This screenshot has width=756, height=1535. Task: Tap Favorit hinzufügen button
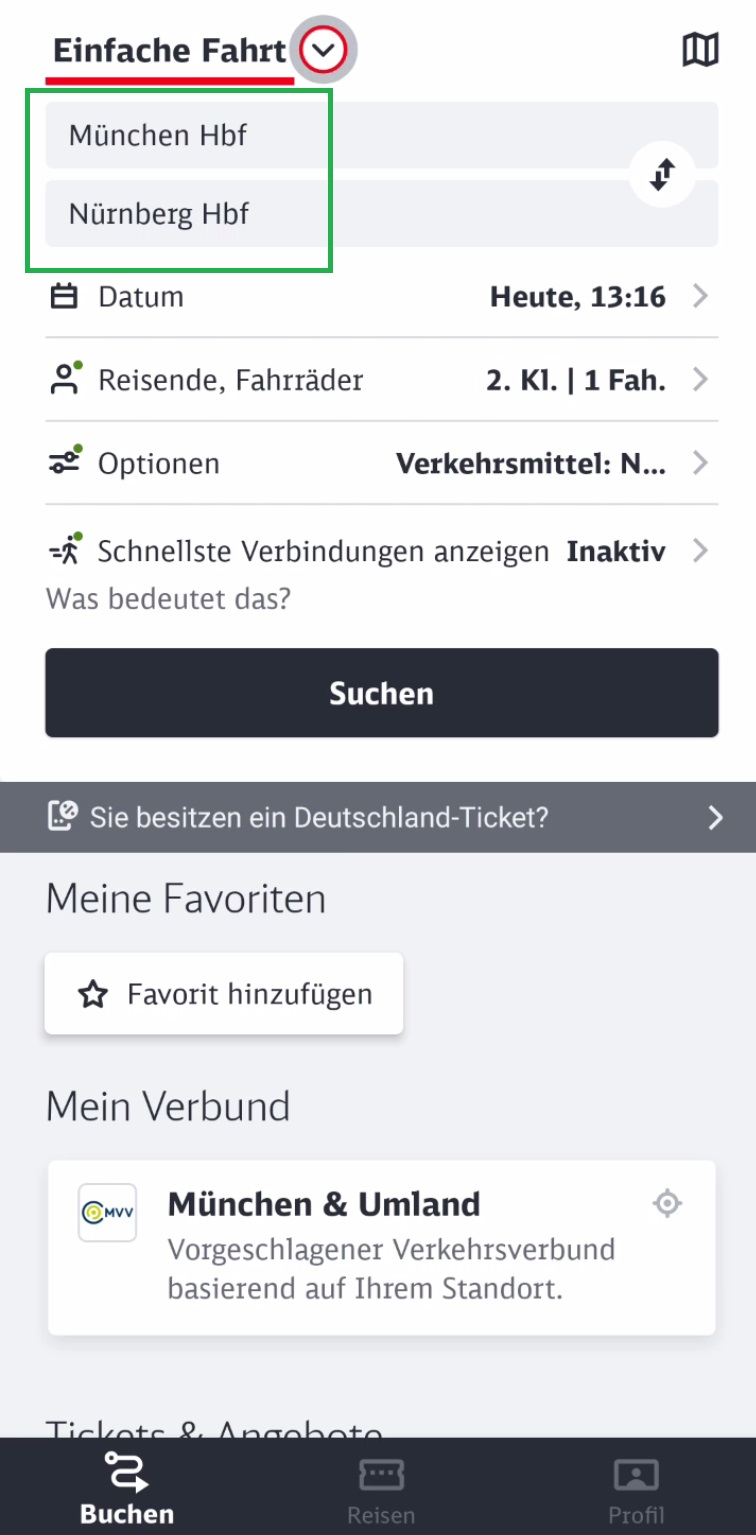pyautogui.click(x=224, y=993)
